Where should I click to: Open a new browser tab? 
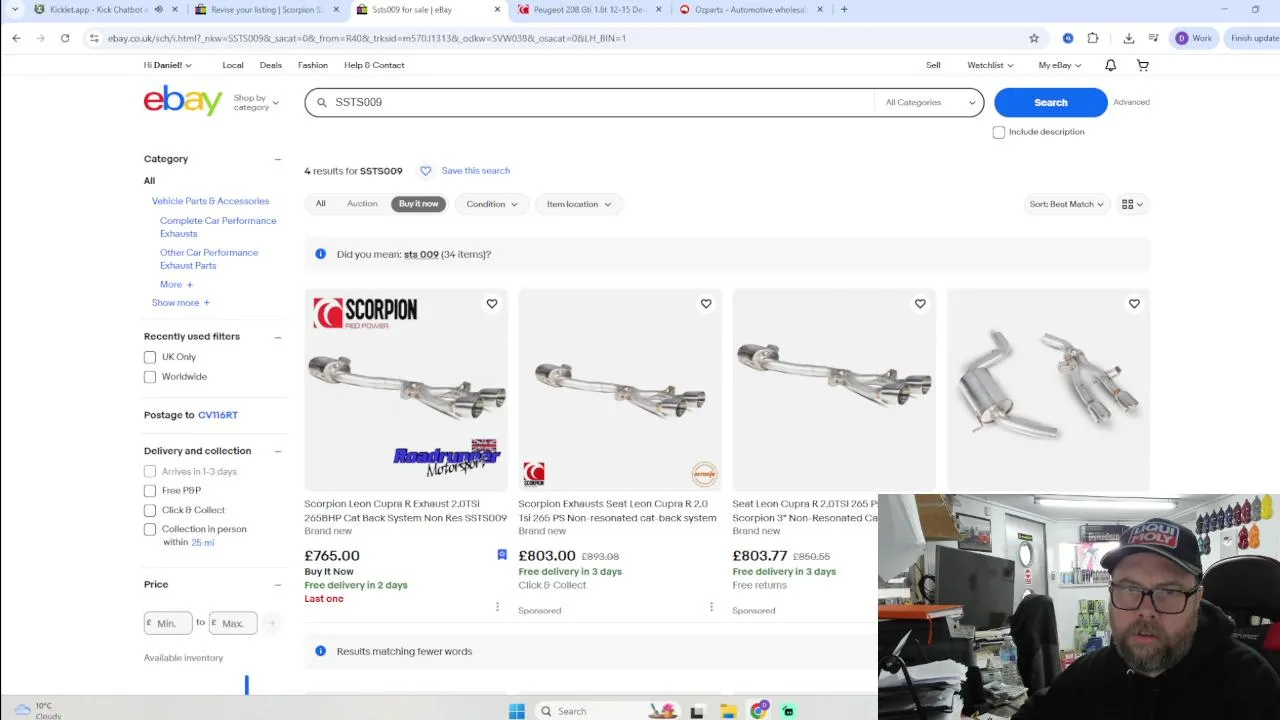[844, 10]
